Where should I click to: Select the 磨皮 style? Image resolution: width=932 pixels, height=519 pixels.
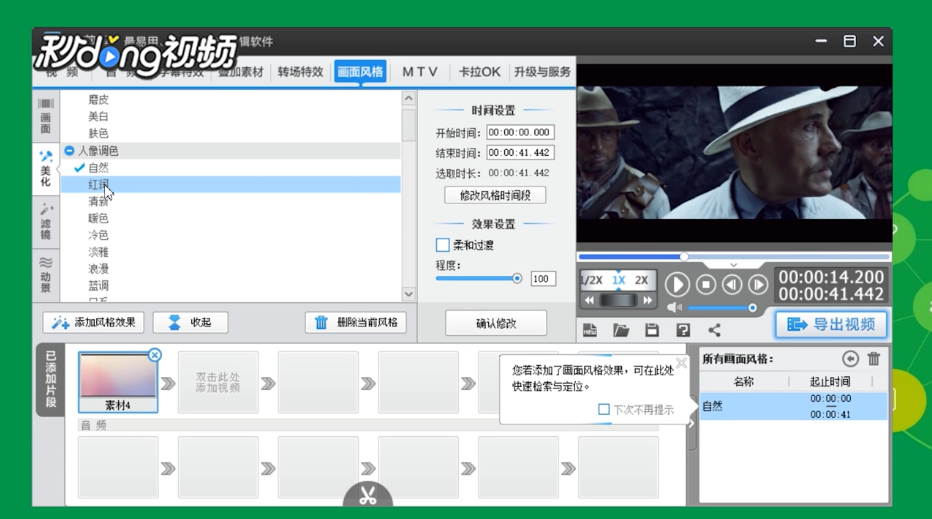click(98, 100)
